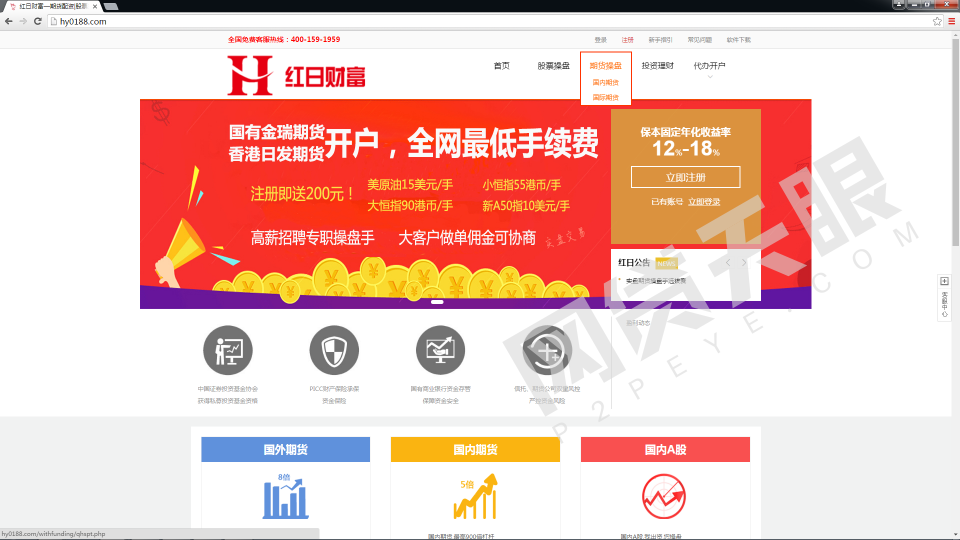
Task: Reload the page with refresh icon
Action: (37, 21)
